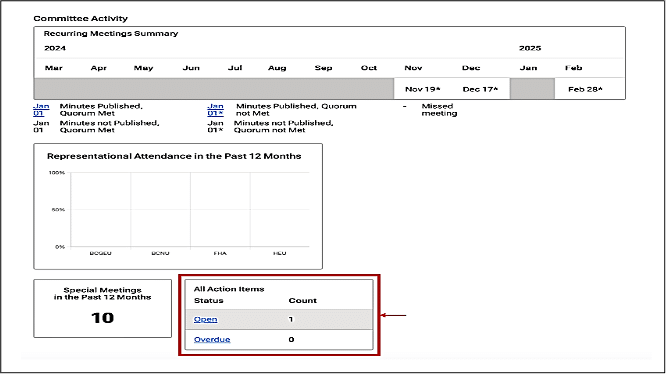The width and height of the screenshot is (666, 374).
Task: Click the Oct month header
Action: pyautogui.click(x=369, y=68)
